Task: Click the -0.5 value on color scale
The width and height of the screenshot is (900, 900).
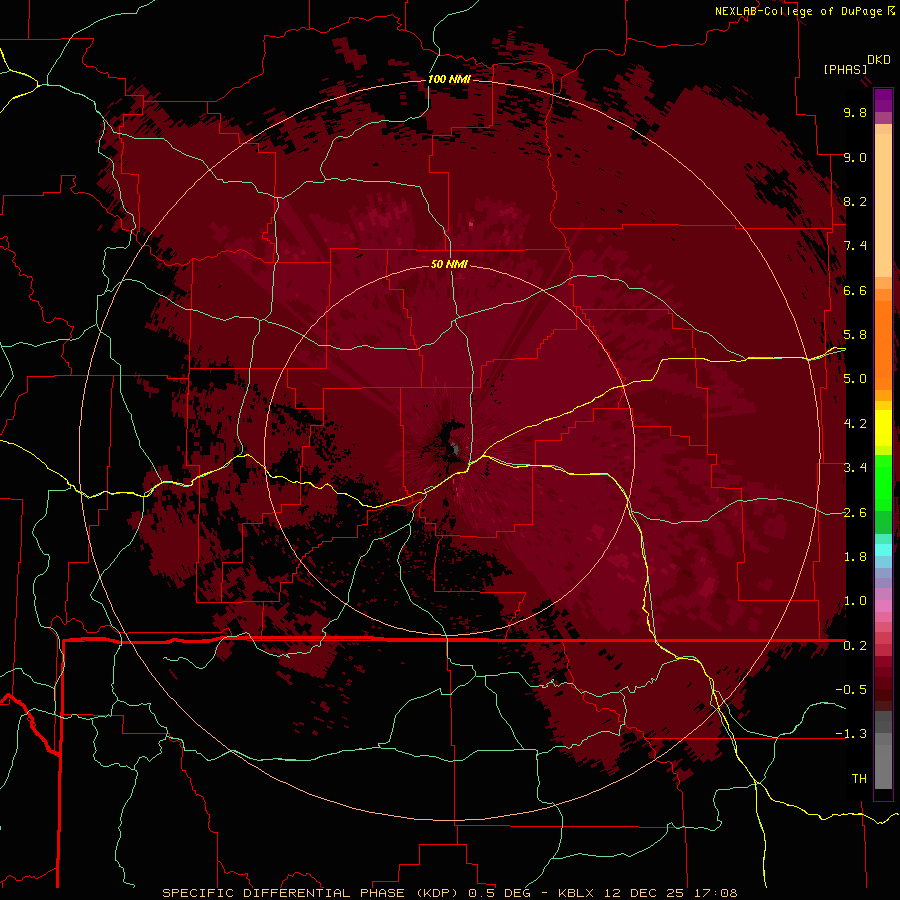Action: point(851,690)
